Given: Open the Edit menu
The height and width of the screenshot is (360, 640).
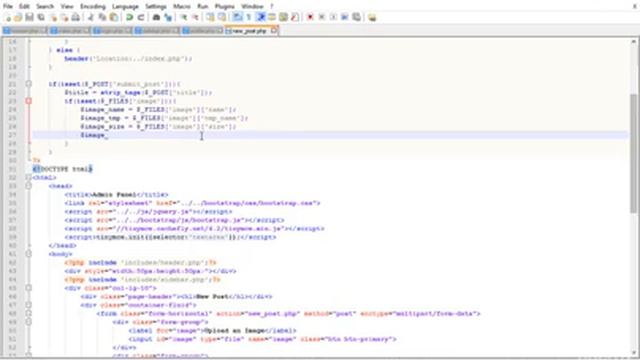Looking at the screenshot, I should [x=24, y=6].
